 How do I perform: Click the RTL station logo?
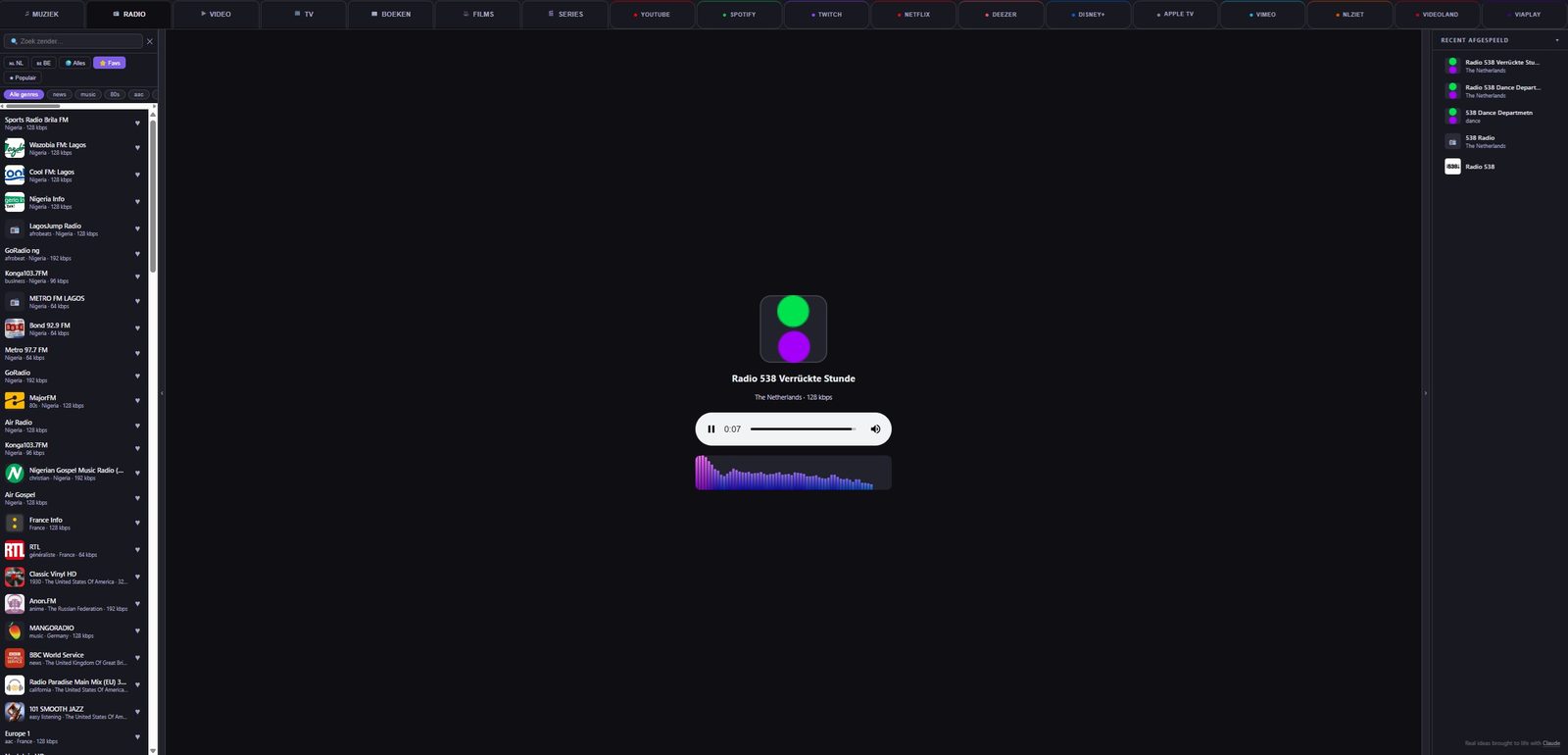tap(15, 550)
